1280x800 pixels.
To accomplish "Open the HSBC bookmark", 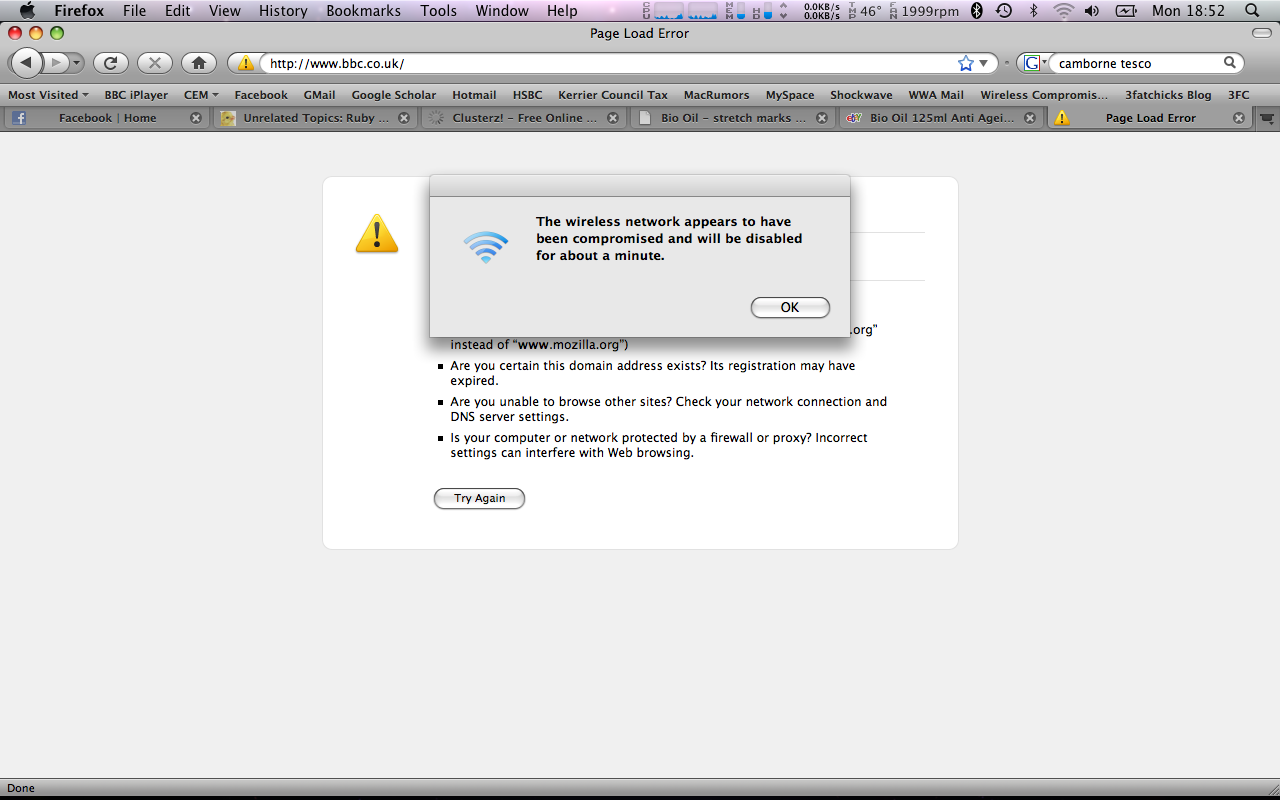I will point(527,95).
